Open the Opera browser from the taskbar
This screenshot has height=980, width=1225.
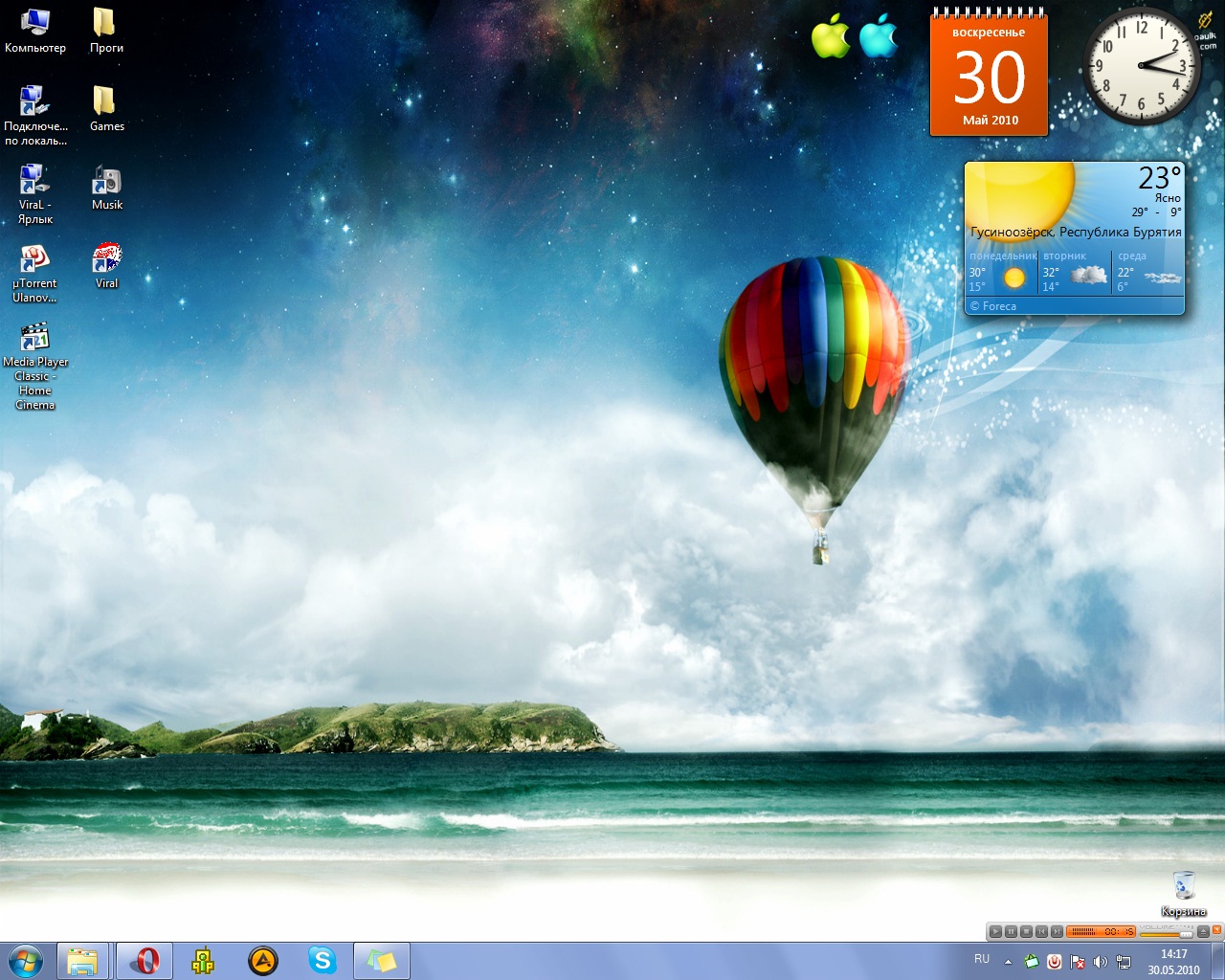(x=145, y=961)
